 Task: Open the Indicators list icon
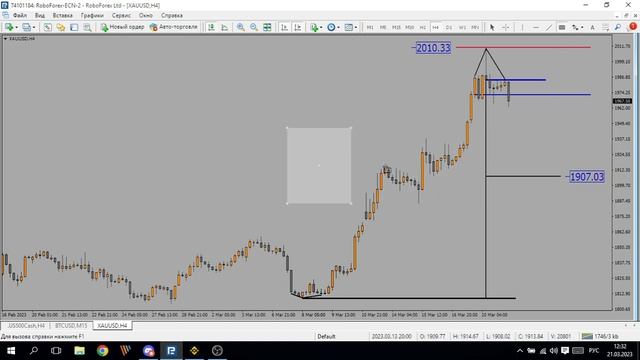pyautogui.click(x=314, y=27)
